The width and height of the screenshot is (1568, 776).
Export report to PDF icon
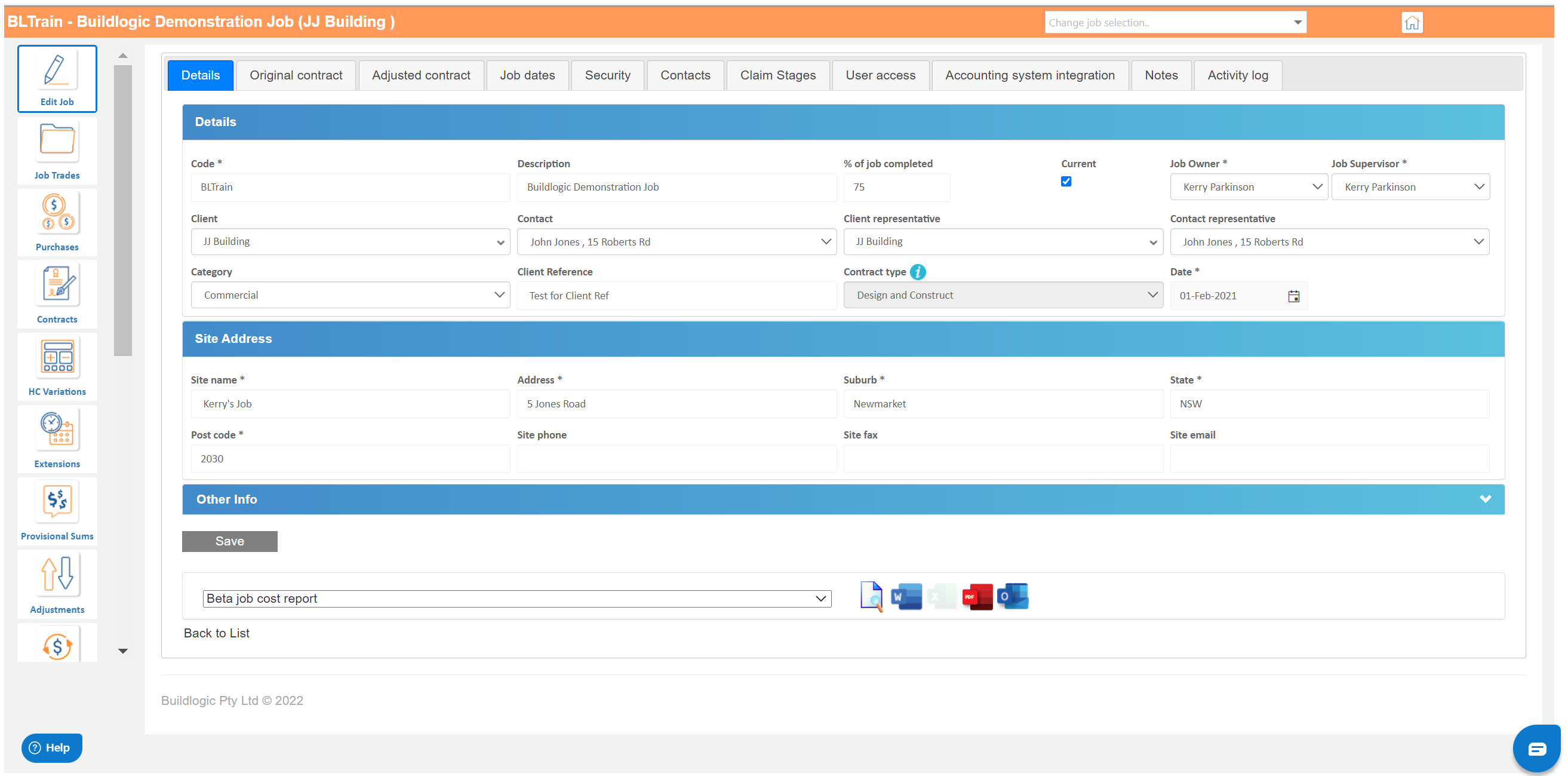[977, 597]
